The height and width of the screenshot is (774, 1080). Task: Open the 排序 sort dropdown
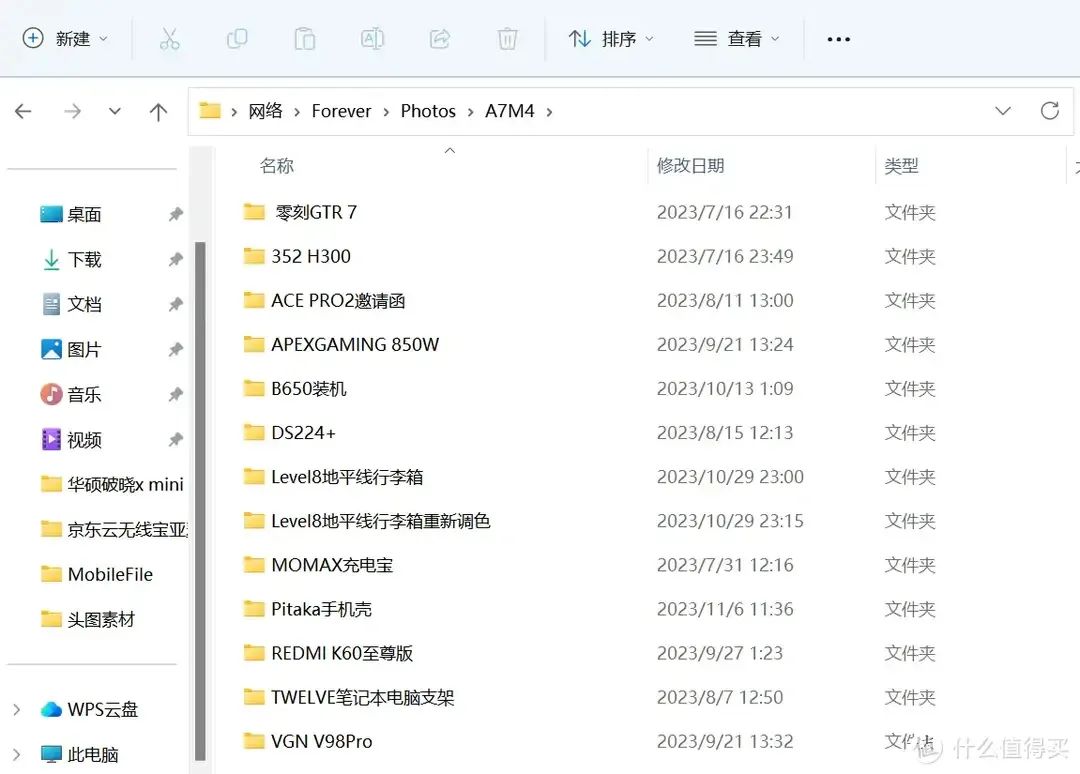(610, 39)
